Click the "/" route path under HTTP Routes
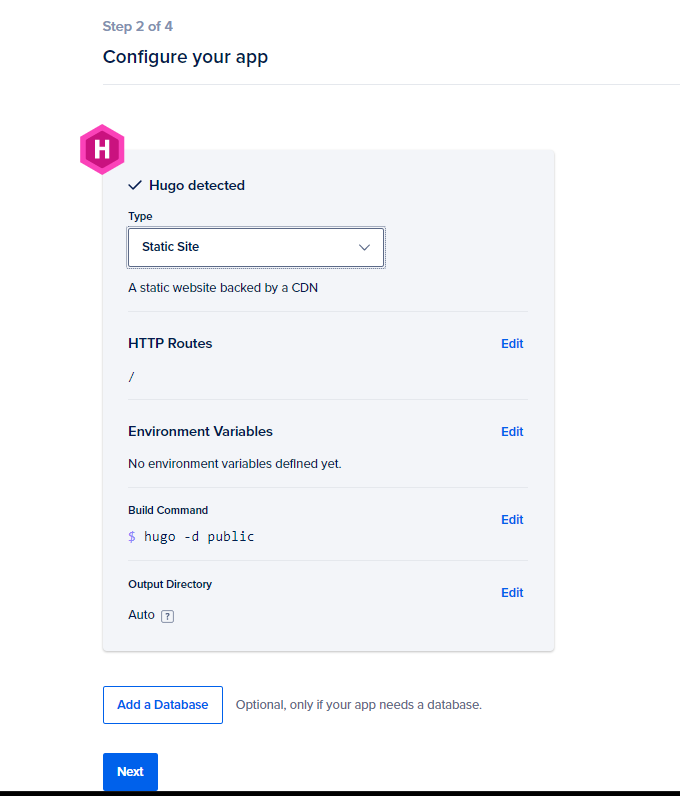Screen dimensions: 680x796 pos(132,377)
